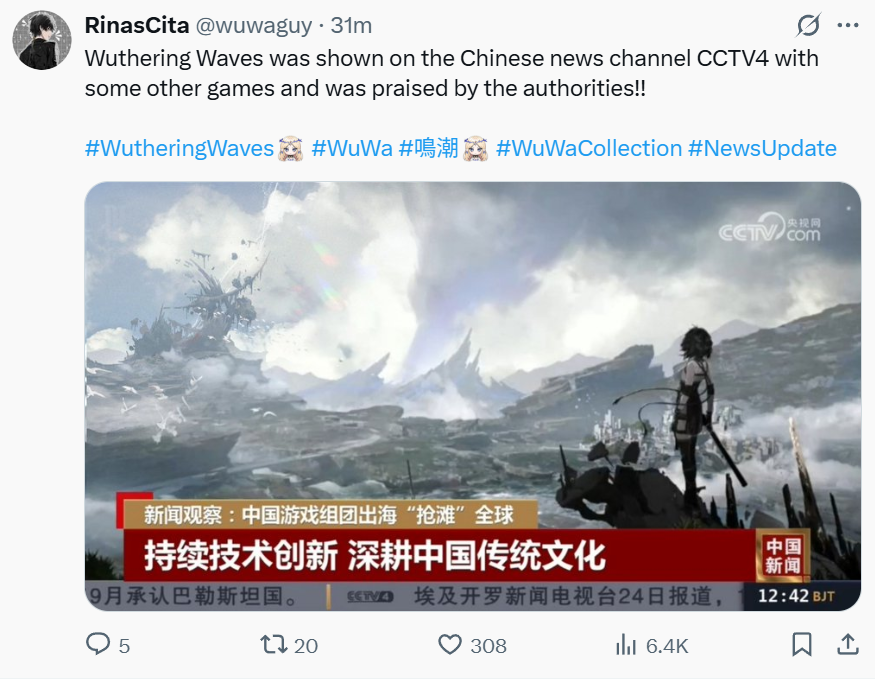
Task: Open the #WuWa hashtag
Action: [x=352, y=148]
